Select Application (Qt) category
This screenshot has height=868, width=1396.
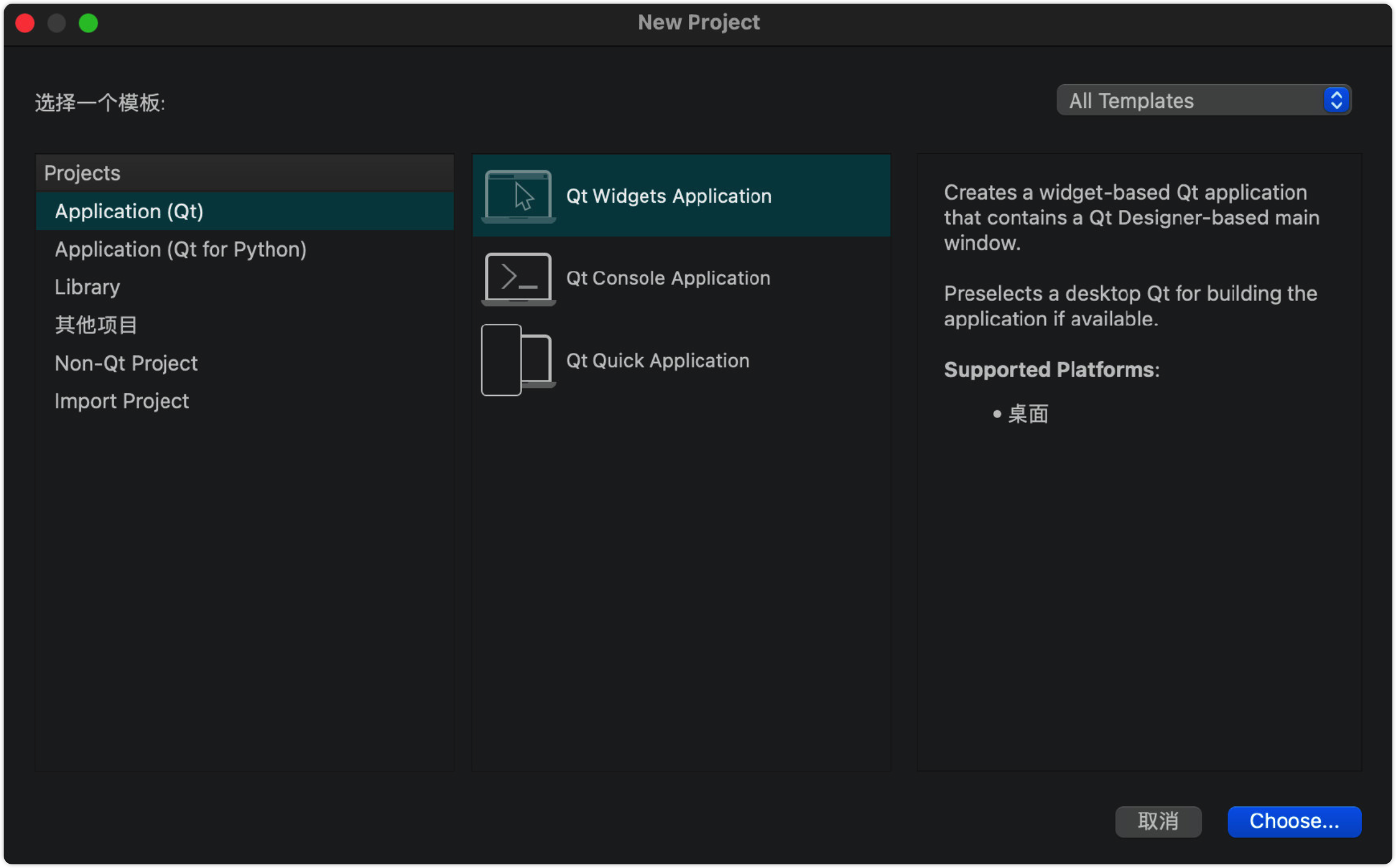point(129,211)
